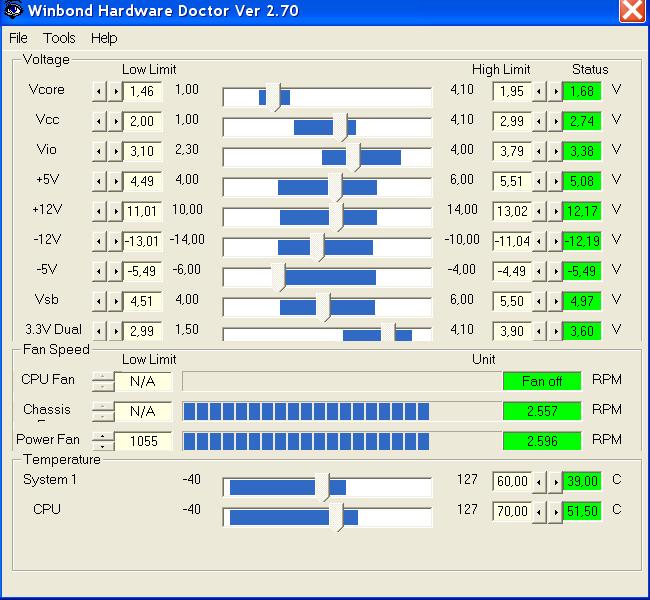Decrease -12V high limit with left arrow
This screenshot has height=600, width=650.
(x=539, y=241)
